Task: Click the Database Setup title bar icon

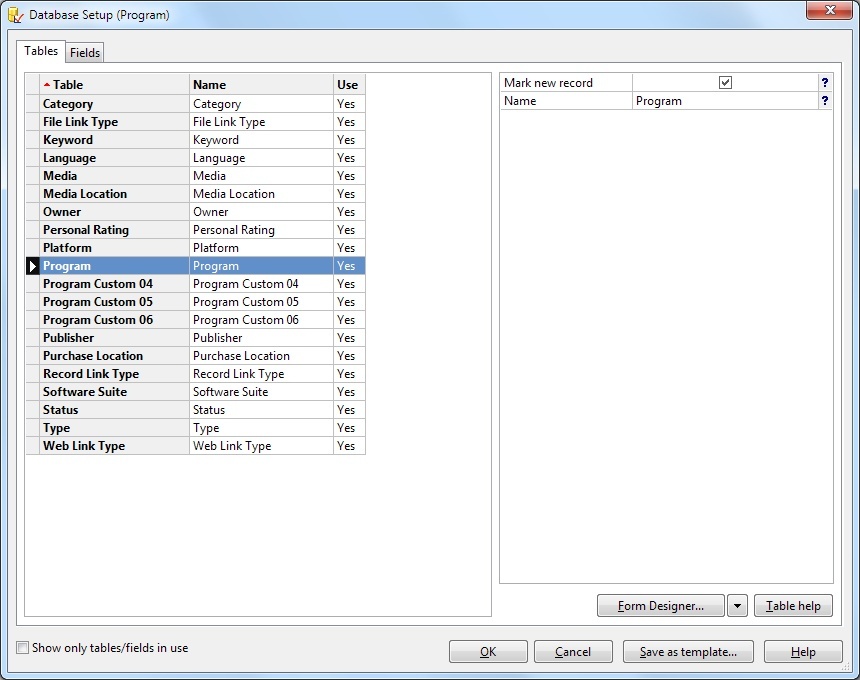Action: [x=15, y=15]
